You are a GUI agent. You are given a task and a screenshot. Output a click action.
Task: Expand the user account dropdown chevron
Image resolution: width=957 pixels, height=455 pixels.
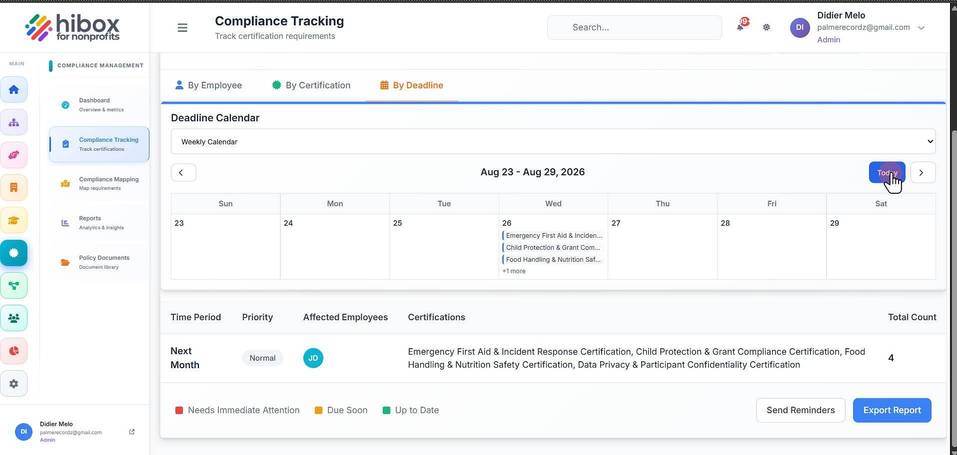921,27
